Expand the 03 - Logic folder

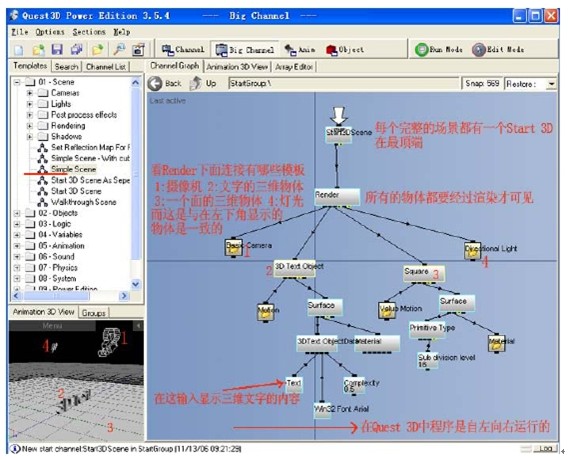click(x=17, y=224)
